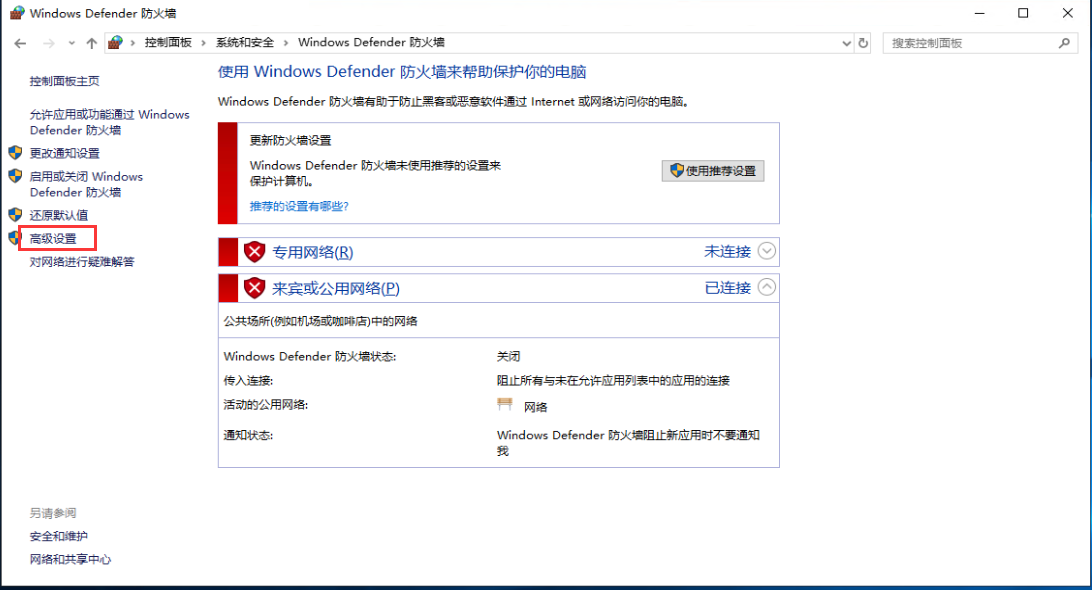Image resolution: width=1092 pixels, height=590 pixels.
Task: Collapse the 来宾或公用网络 section chevron
Action: (766, 287)
